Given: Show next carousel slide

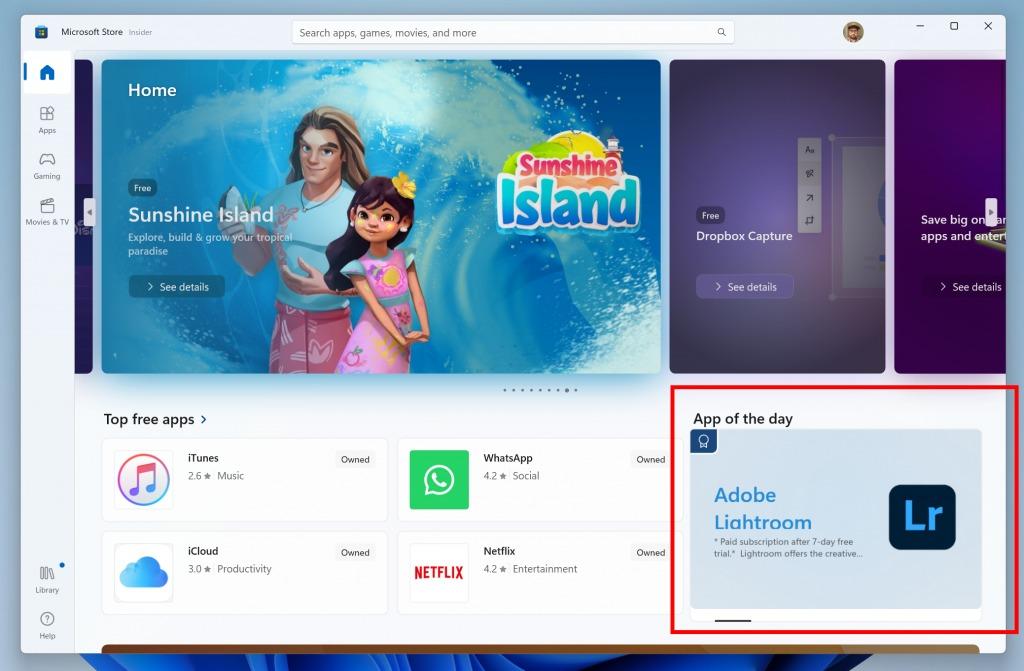Looking at the screenshot, I should [991, 212].
